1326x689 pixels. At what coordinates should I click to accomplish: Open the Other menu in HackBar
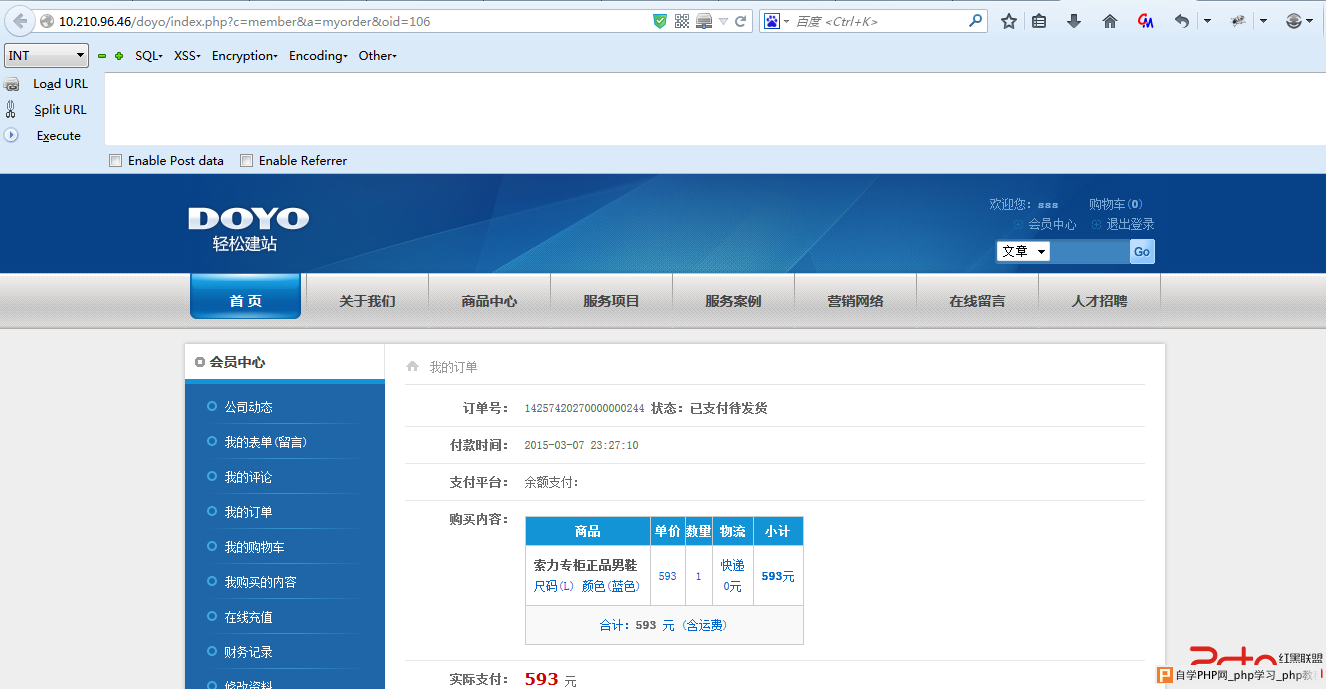coord(378,56)
